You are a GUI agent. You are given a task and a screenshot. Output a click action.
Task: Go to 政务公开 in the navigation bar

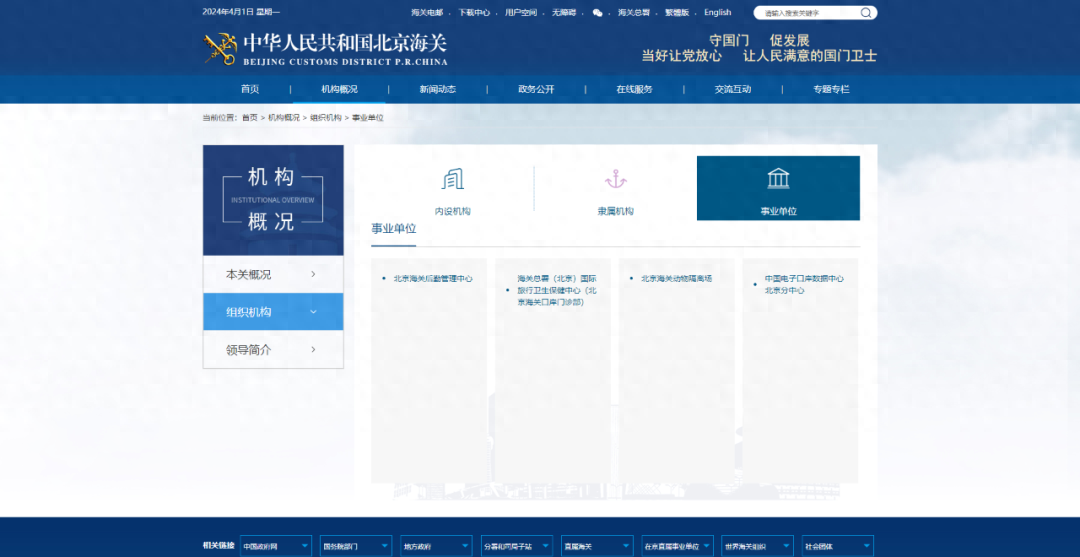tap(536, 89)
